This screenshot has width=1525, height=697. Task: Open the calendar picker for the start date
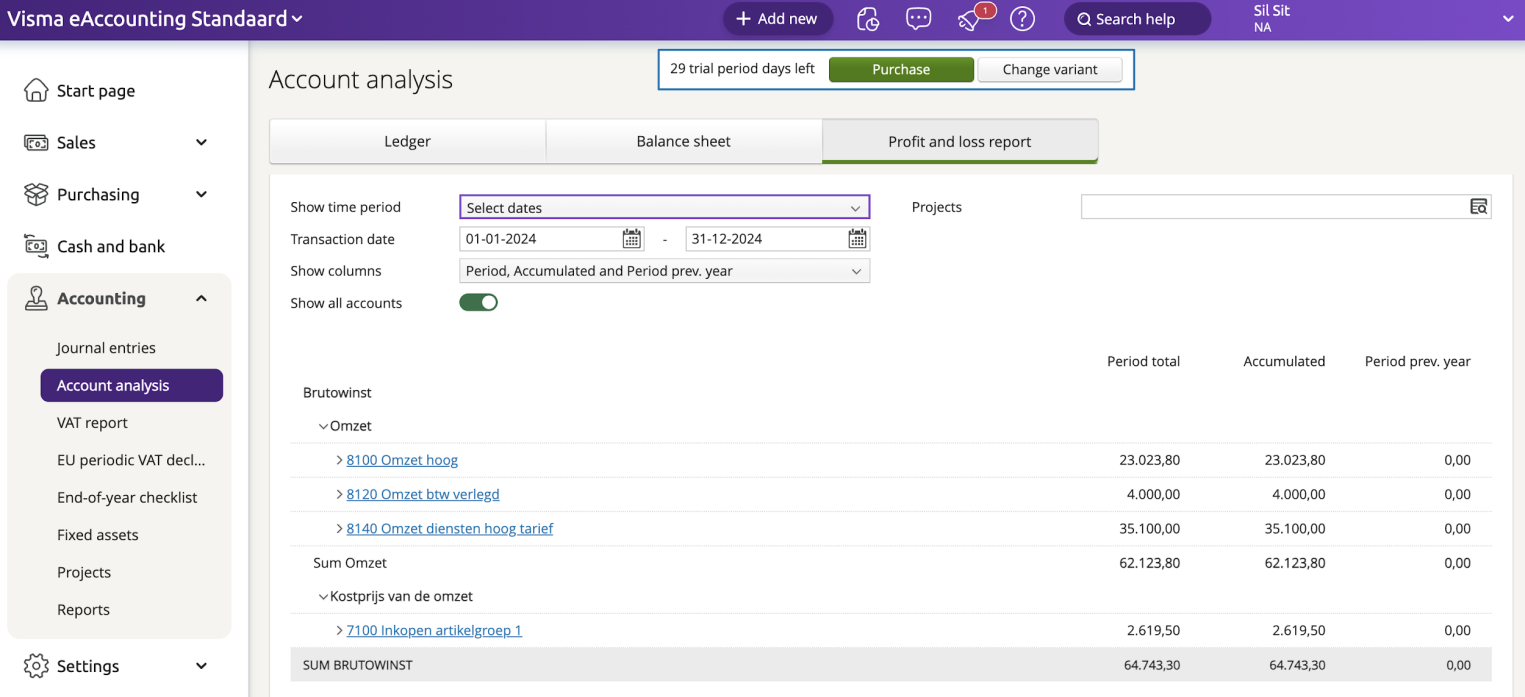(x=631, y=238)
